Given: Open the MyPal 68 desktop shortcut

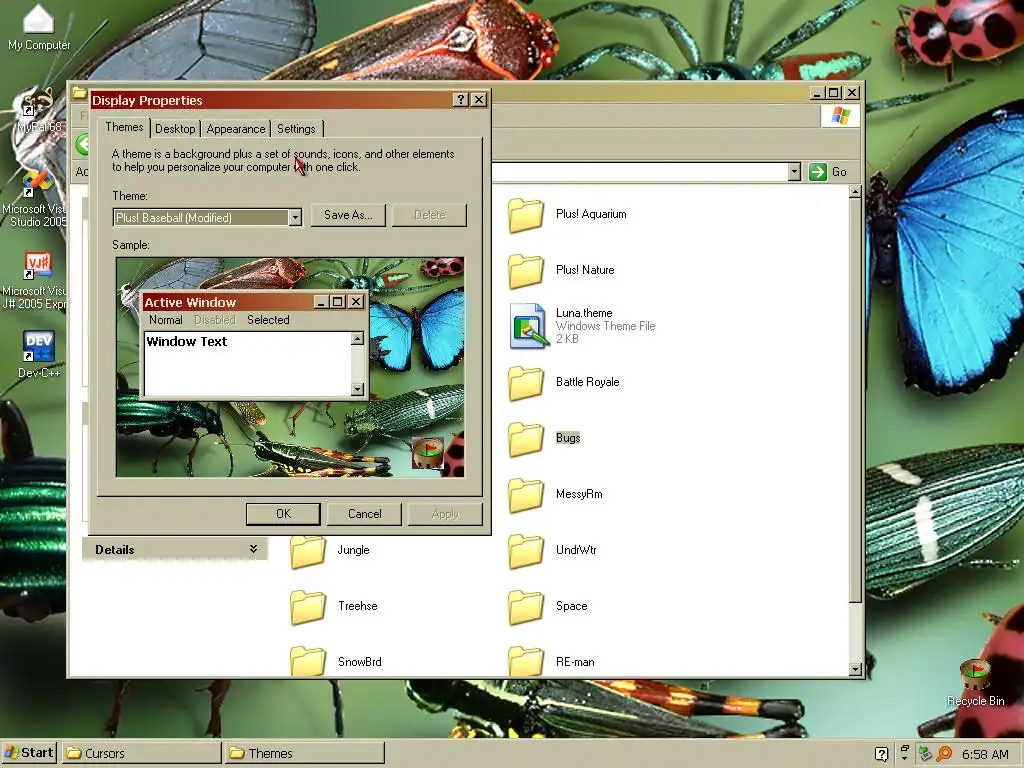Looking at the screenshot, I should click(x=38, y=108).
